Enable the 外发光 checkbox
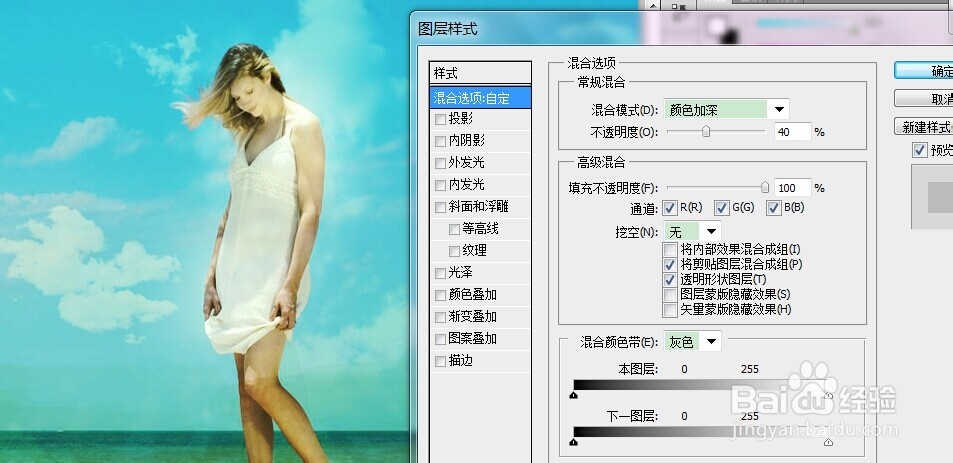The image size is (953, 463). tap(441, 163)
